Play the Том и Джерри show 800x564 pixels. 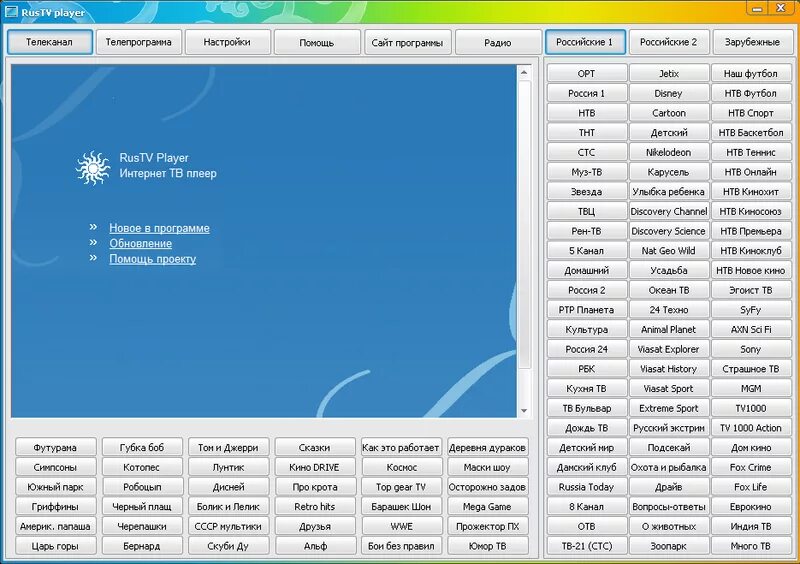[x=228, y=448]
